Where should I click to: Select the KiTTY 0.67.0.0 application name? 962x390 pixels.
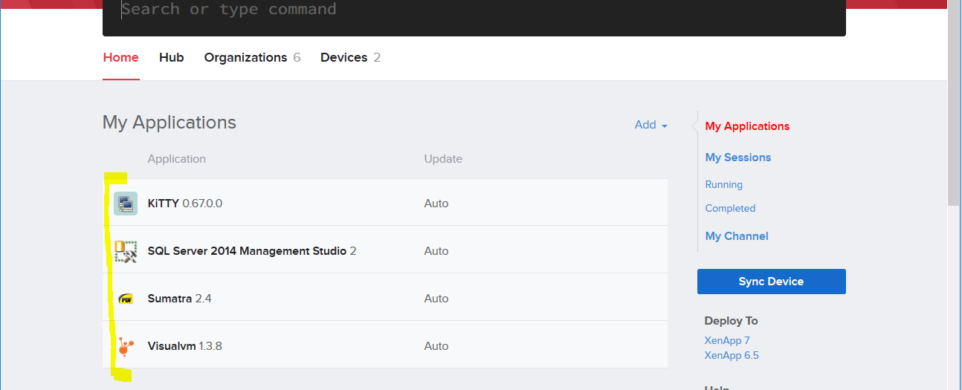pos(185,204)
